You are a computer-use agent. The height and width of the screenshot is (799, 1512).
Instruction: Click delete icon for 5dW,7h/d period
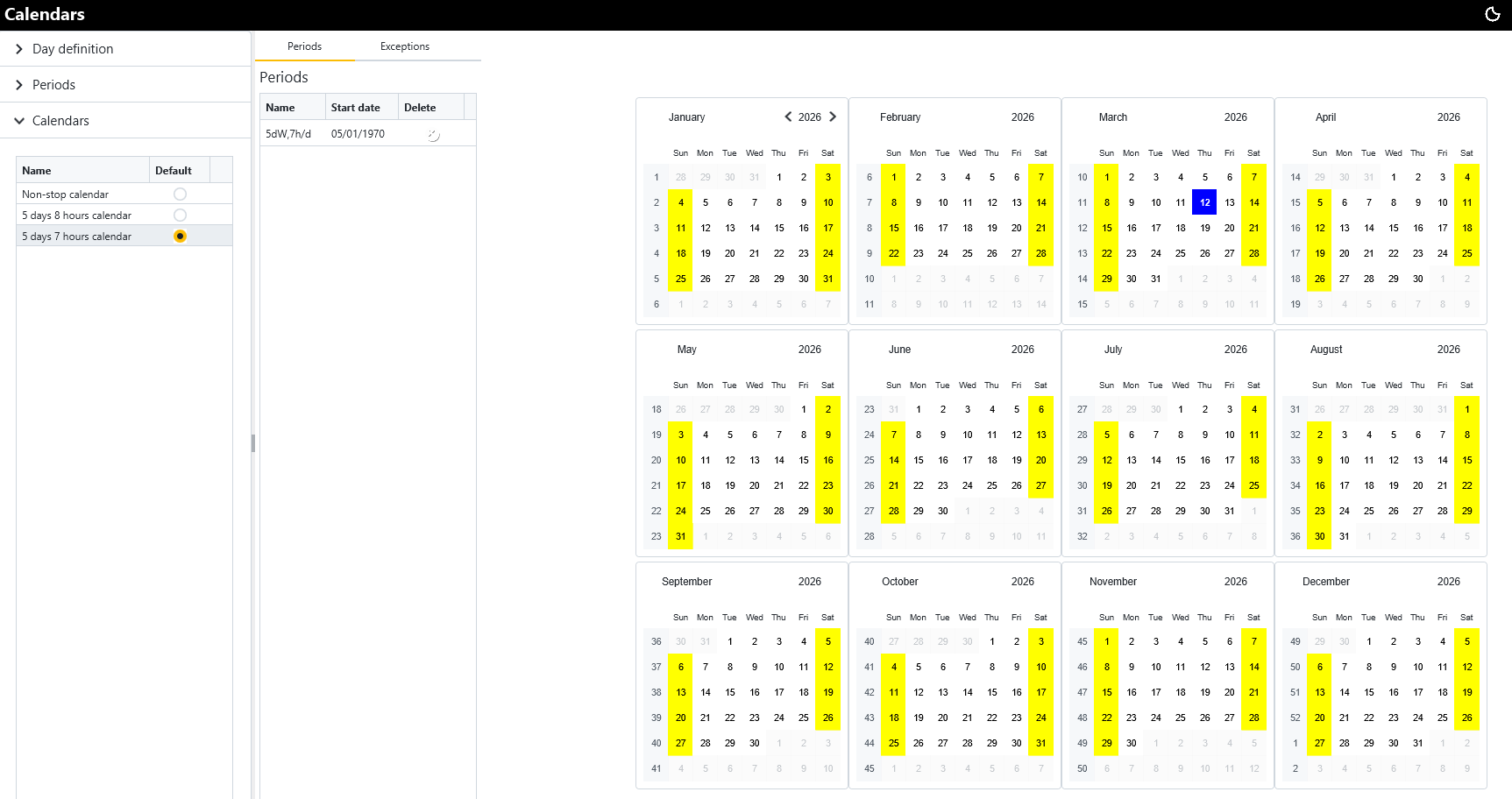pos(433,135)
